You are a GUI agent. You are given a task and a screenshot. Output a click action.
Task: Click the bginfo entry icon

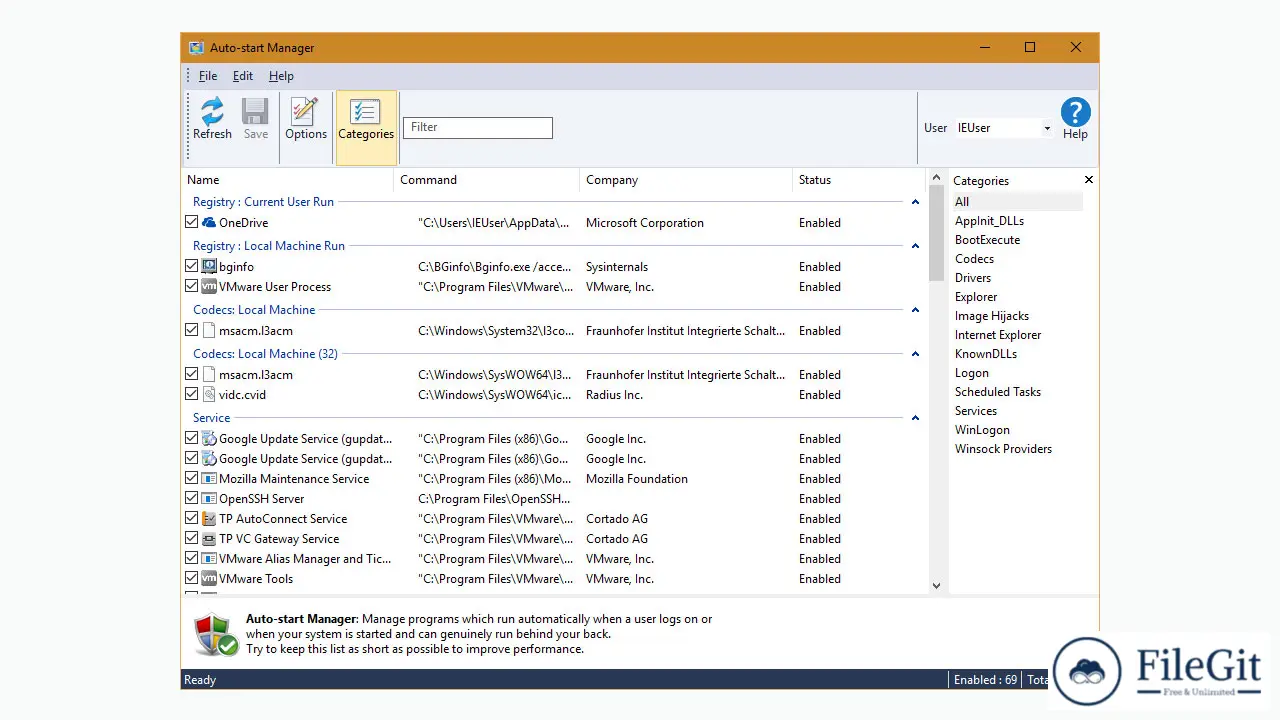[209, 267]
